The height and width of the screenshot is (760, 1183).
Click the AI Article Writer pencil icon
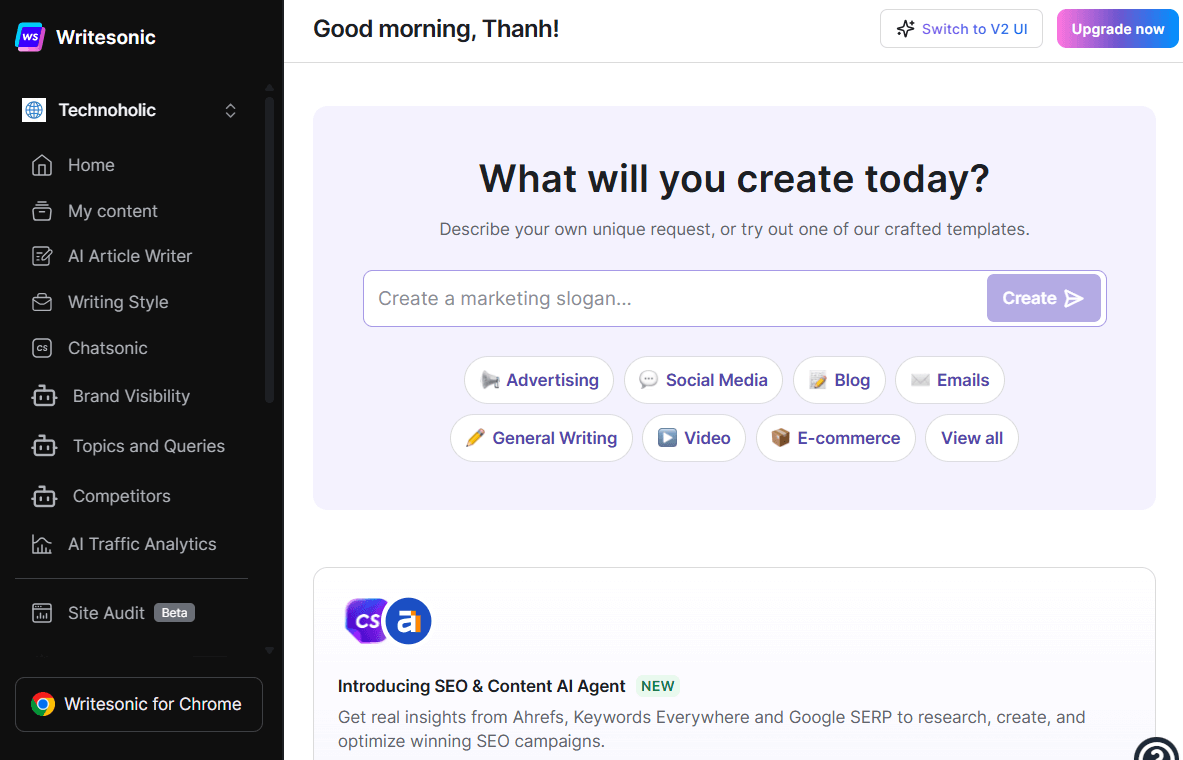coord(42,257)
